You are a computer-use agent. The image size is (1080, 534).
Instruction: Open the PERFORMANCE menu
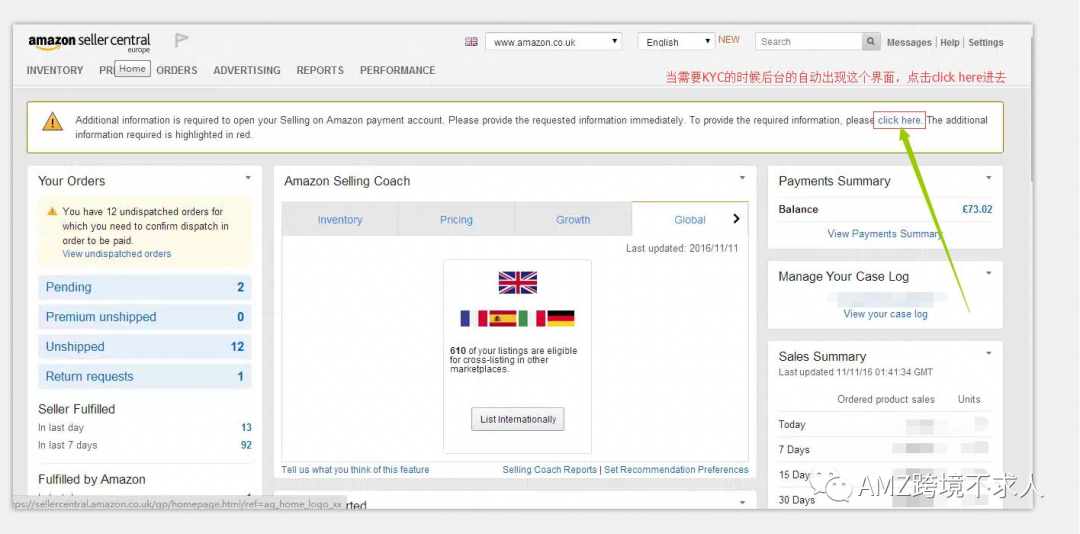397,70
